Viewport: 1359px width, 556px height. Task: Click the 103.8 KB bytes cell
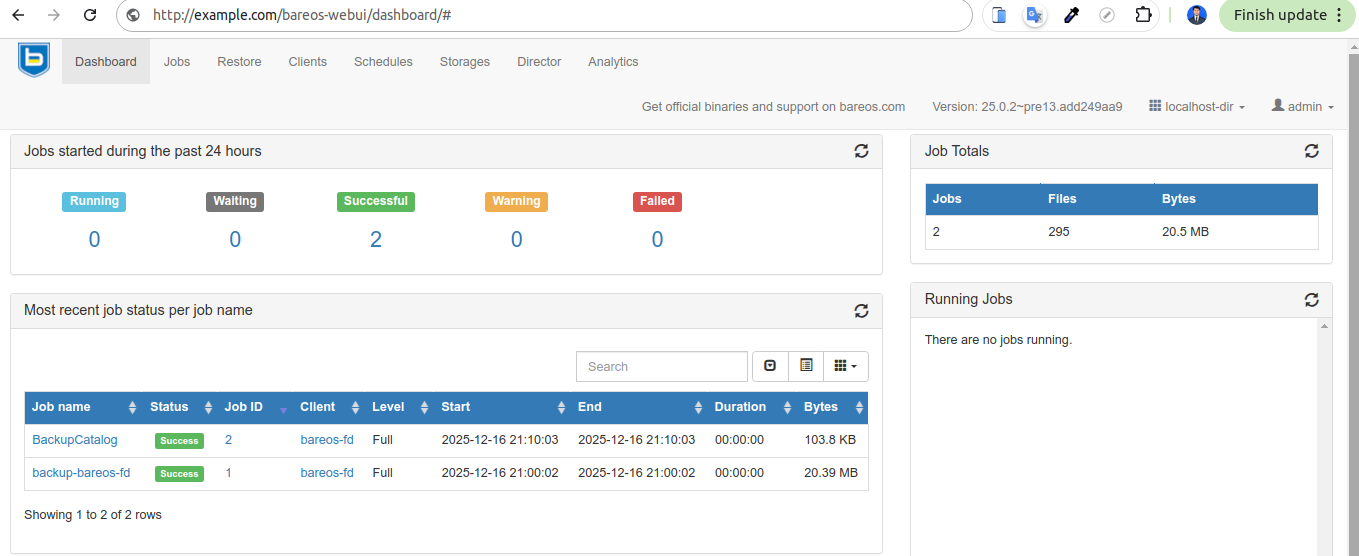(830, 440)
